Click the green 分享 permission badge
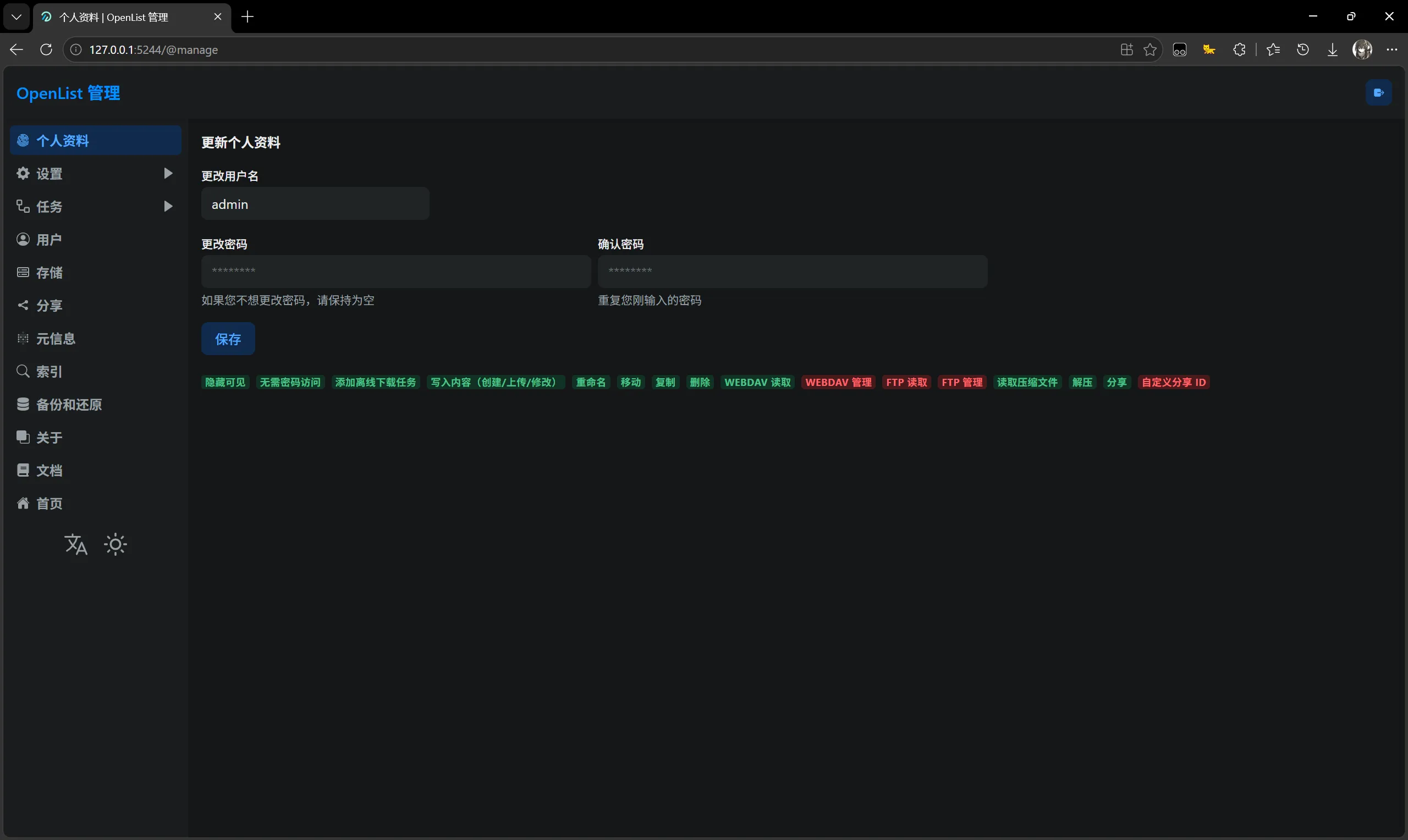 [1117, 383]
